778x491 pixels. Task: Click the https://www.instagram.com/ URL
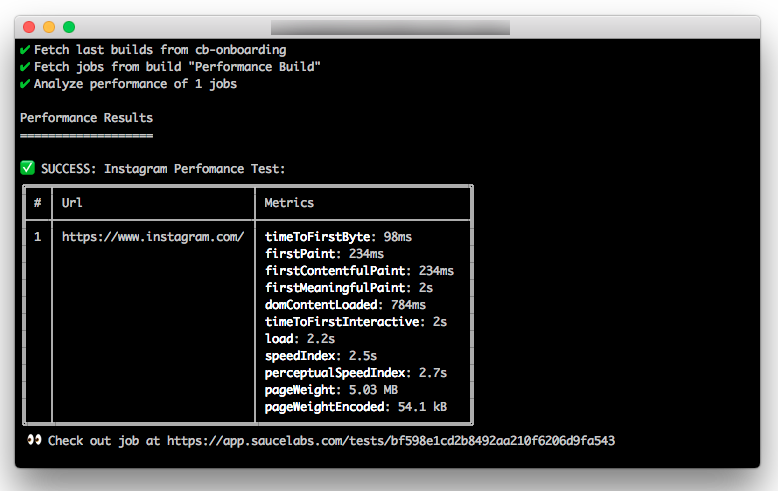152,237
